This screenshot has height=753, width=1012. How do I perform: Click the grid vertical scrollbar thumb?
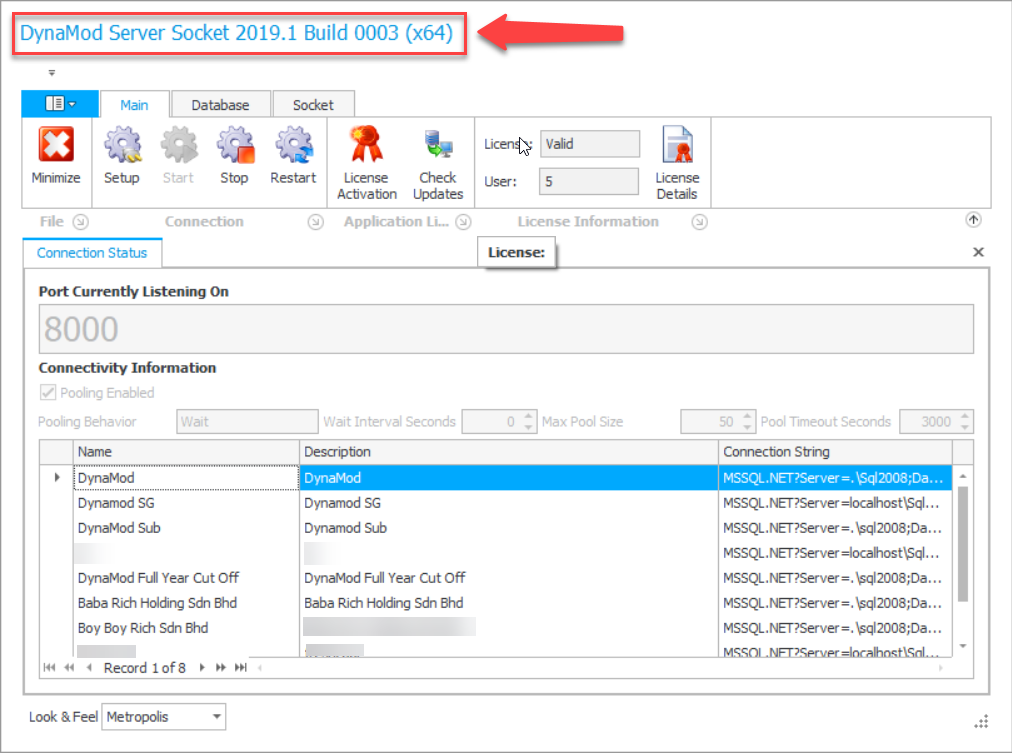(962, 544)
